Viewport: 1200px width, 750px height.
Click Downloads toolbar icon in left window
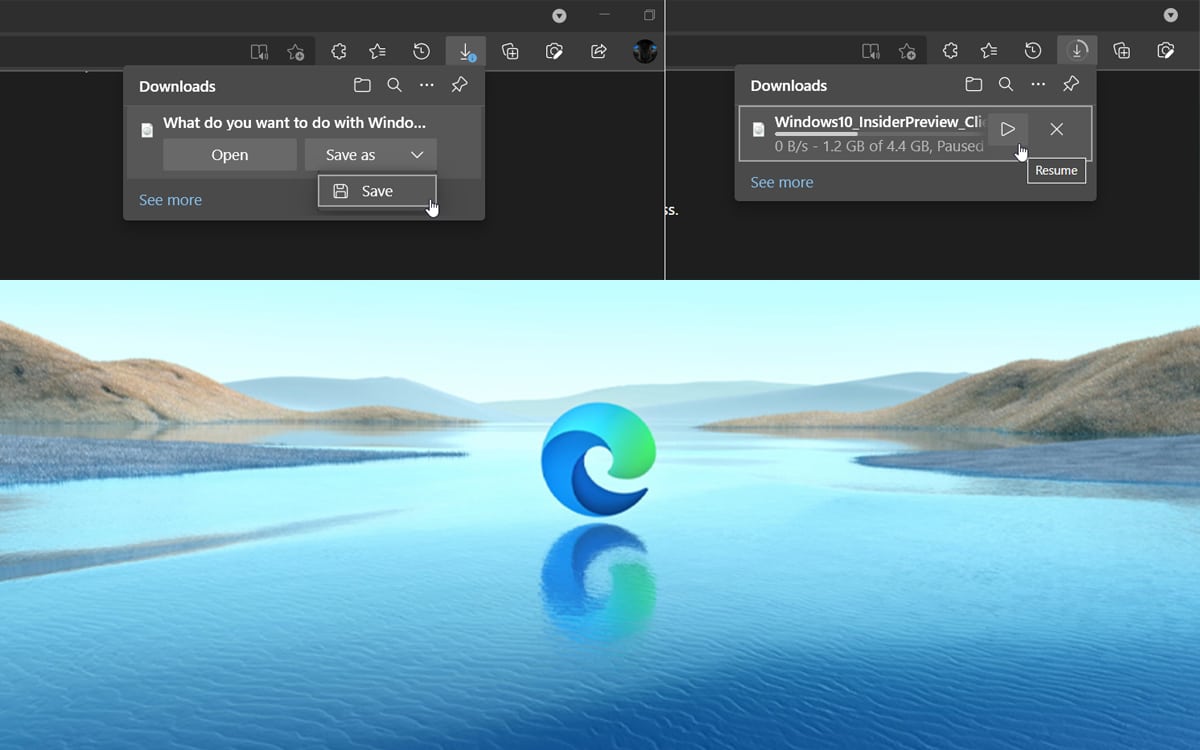466,52
